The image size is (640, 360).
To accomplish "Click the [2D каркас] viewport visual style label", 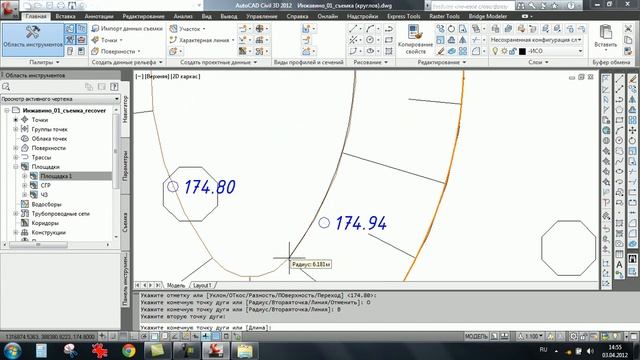I will point(185,76).
